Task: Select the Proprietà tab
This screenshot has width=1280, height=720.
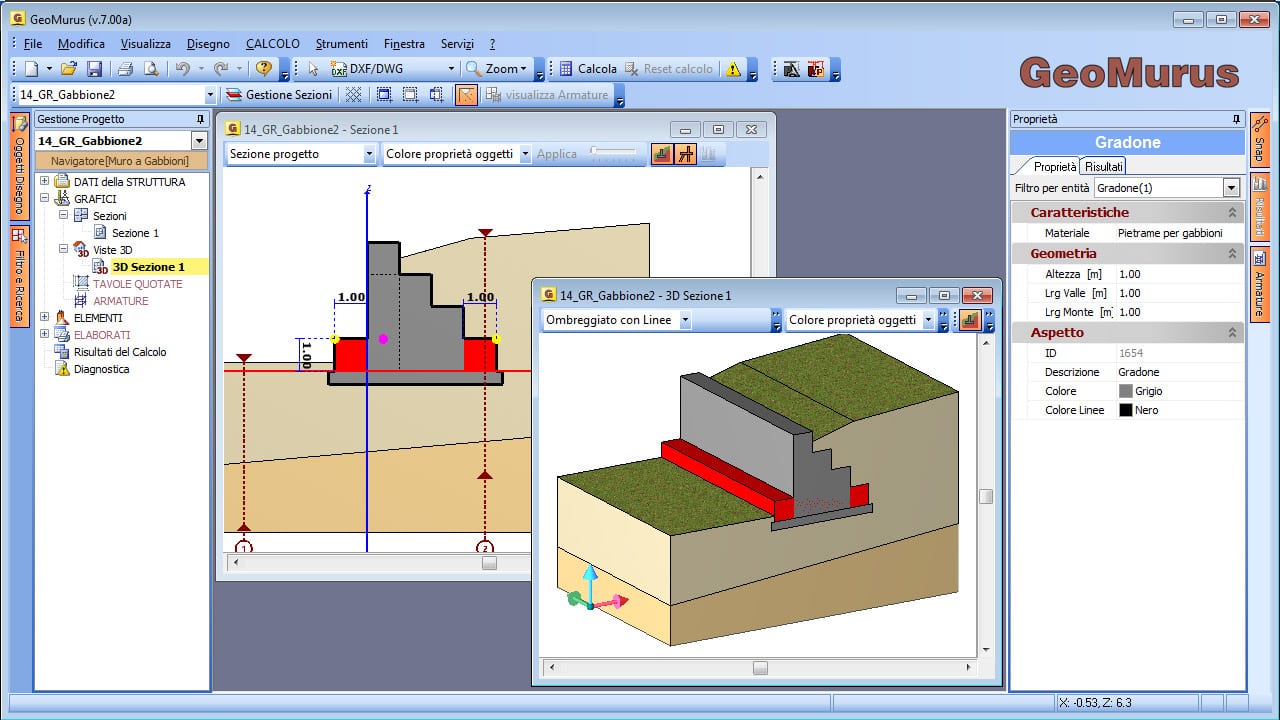Action: pyautogui.click(x=1055, y=166)
